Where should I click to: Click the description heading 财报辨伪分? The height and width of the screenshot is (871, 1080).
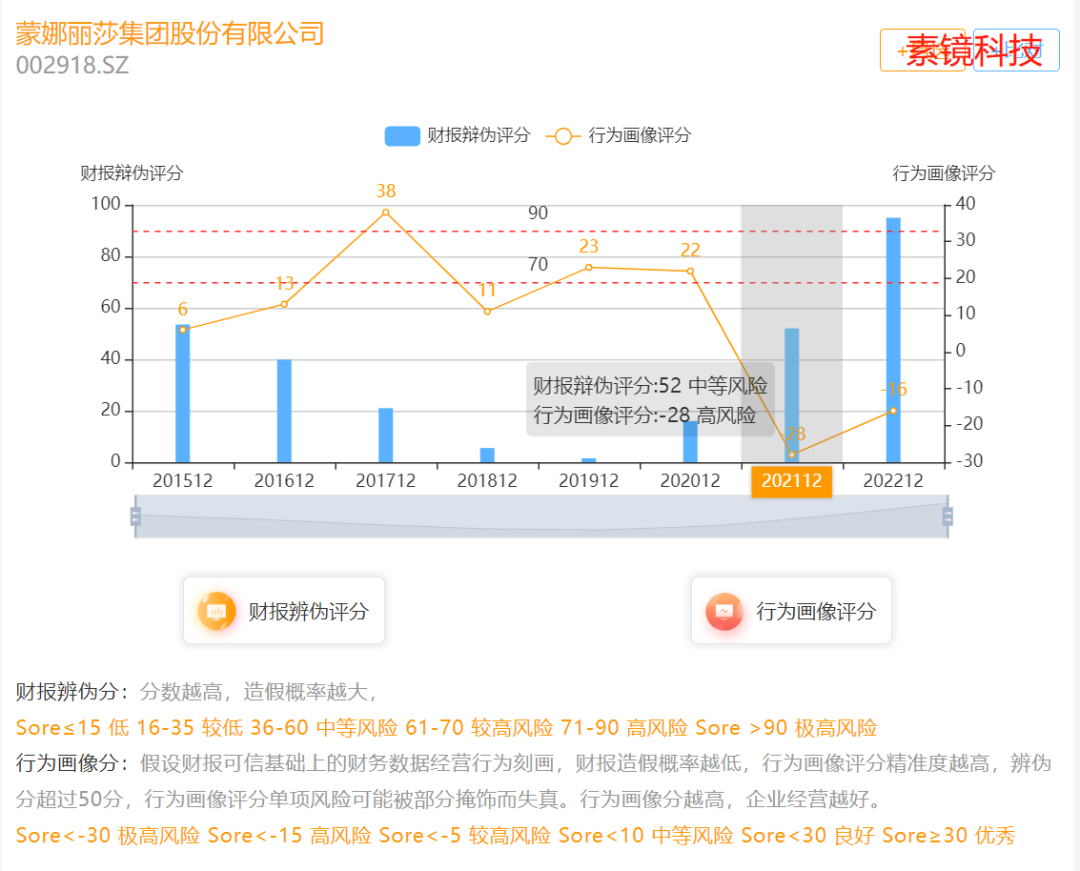point(72,691)
